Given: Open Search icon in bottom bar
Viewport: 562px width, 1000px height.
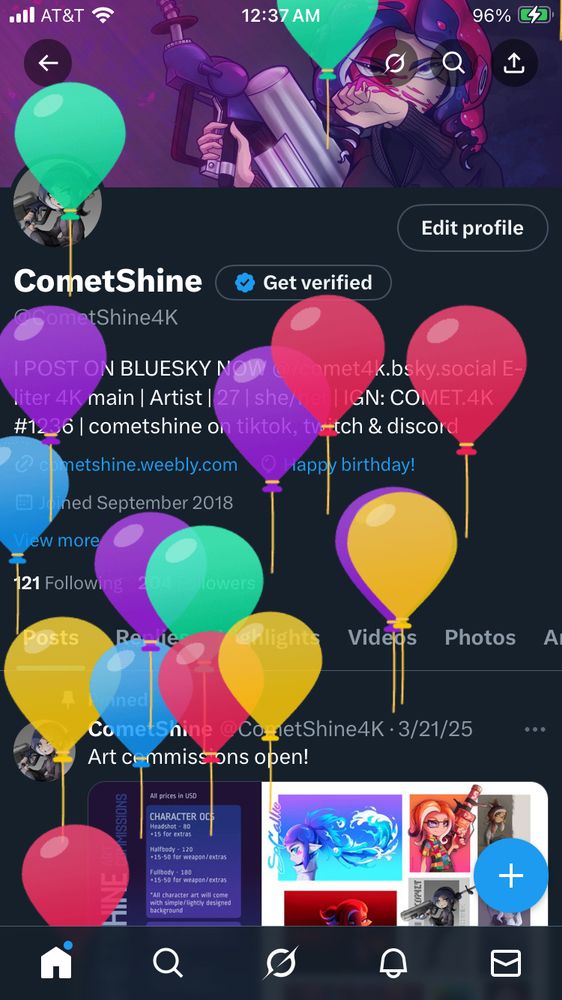Looking at the screenshot, I should pos(168,963).
